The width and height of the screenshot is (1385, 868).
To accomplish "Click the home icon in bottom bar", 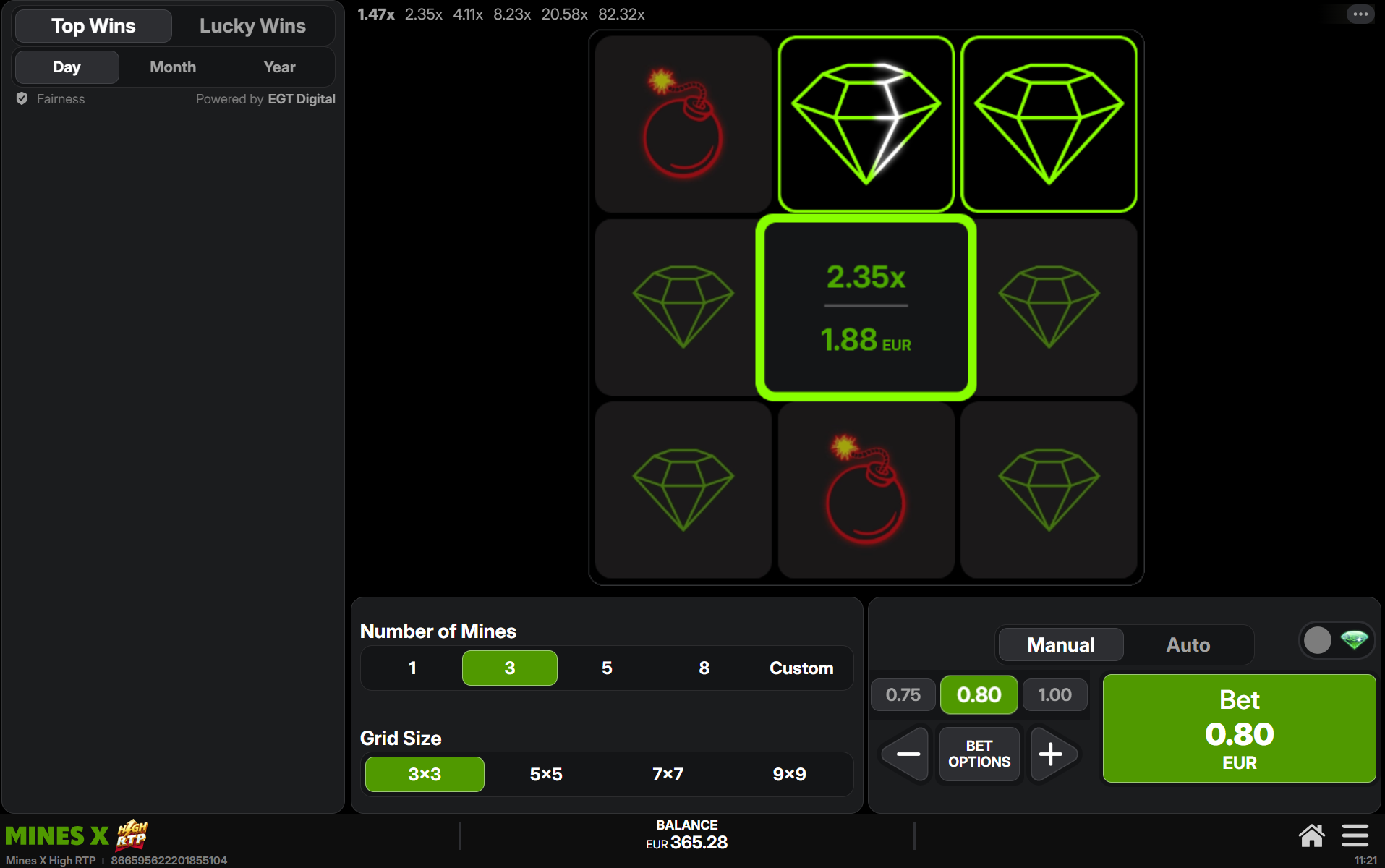I will [1311, 835].
